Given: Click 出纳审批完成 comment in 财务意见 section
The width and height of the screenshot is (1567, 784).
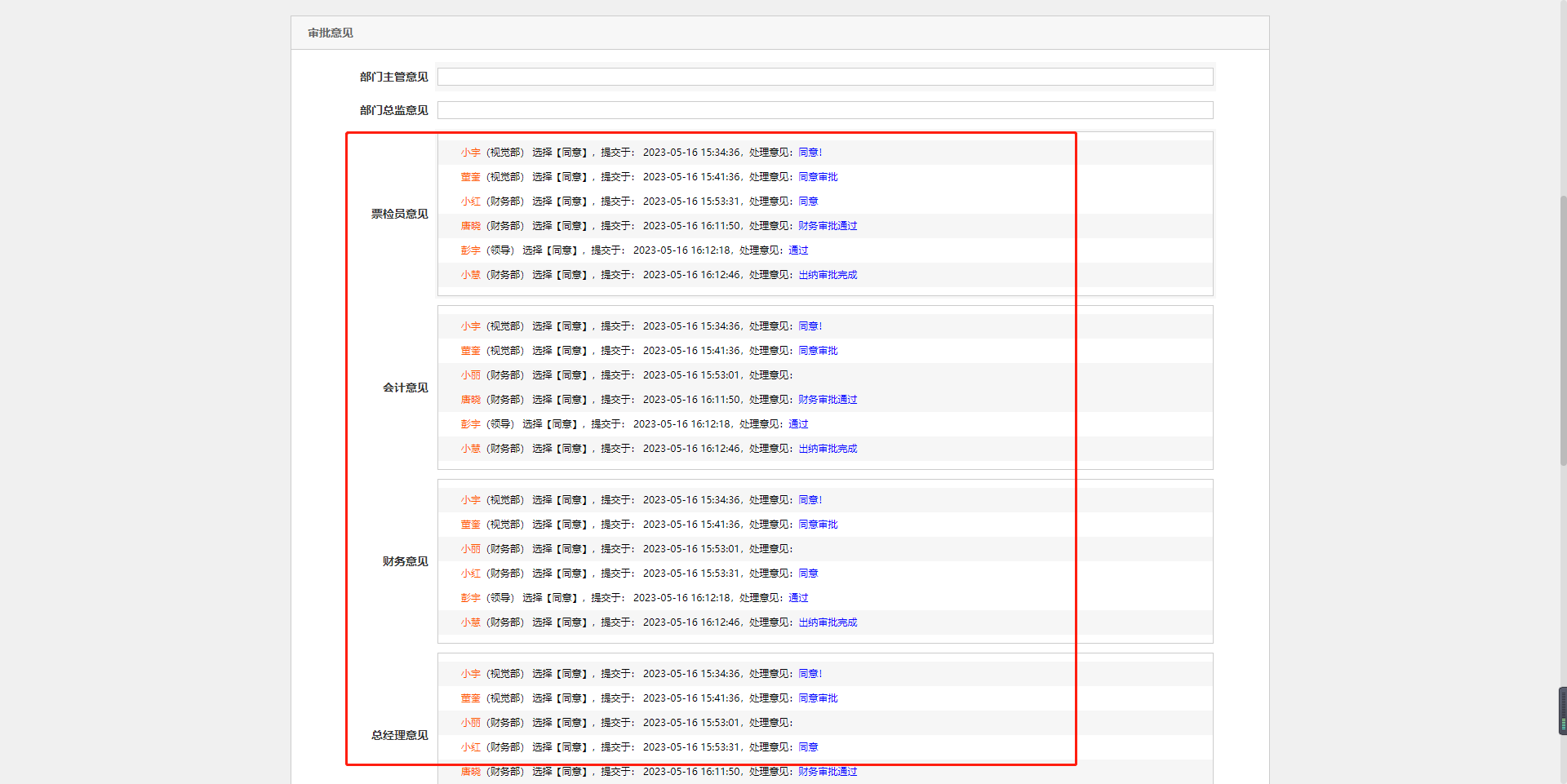Looking at the screenshot, I should pos(828,622).
